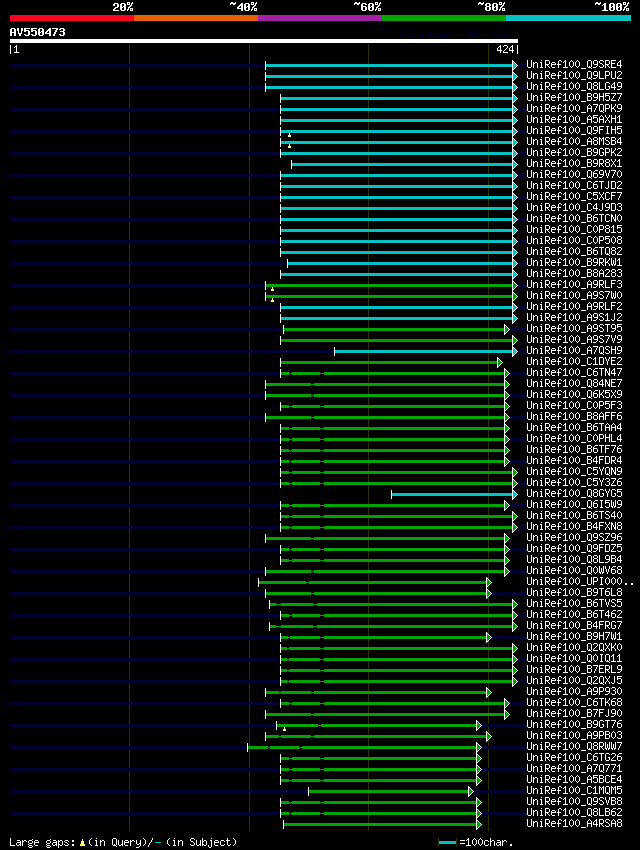Click the cyan ~100% identity legend bar
The width and height of the screenshot is (640, 850).
568,18
